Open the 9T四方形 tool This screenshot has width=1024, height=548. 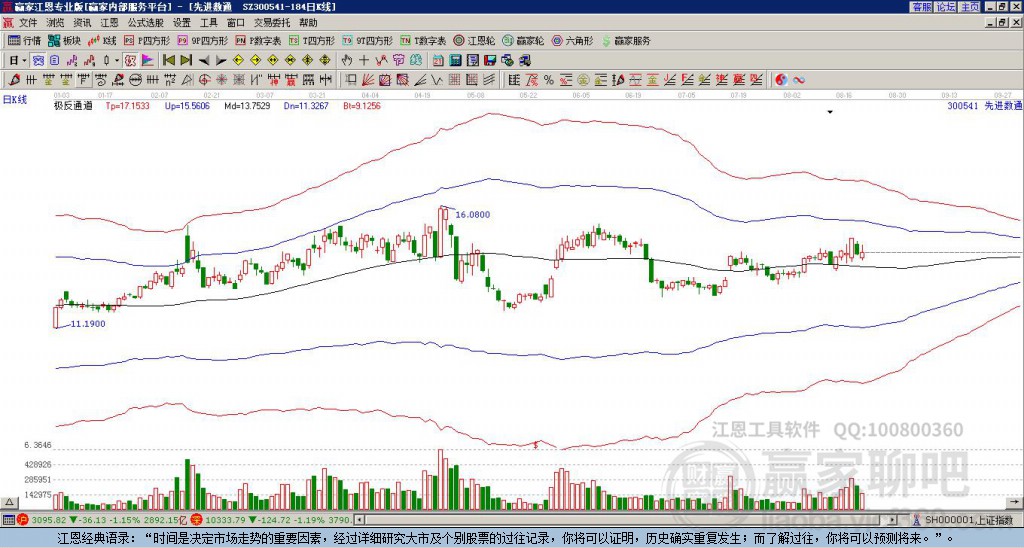click(x=367, y=40)
